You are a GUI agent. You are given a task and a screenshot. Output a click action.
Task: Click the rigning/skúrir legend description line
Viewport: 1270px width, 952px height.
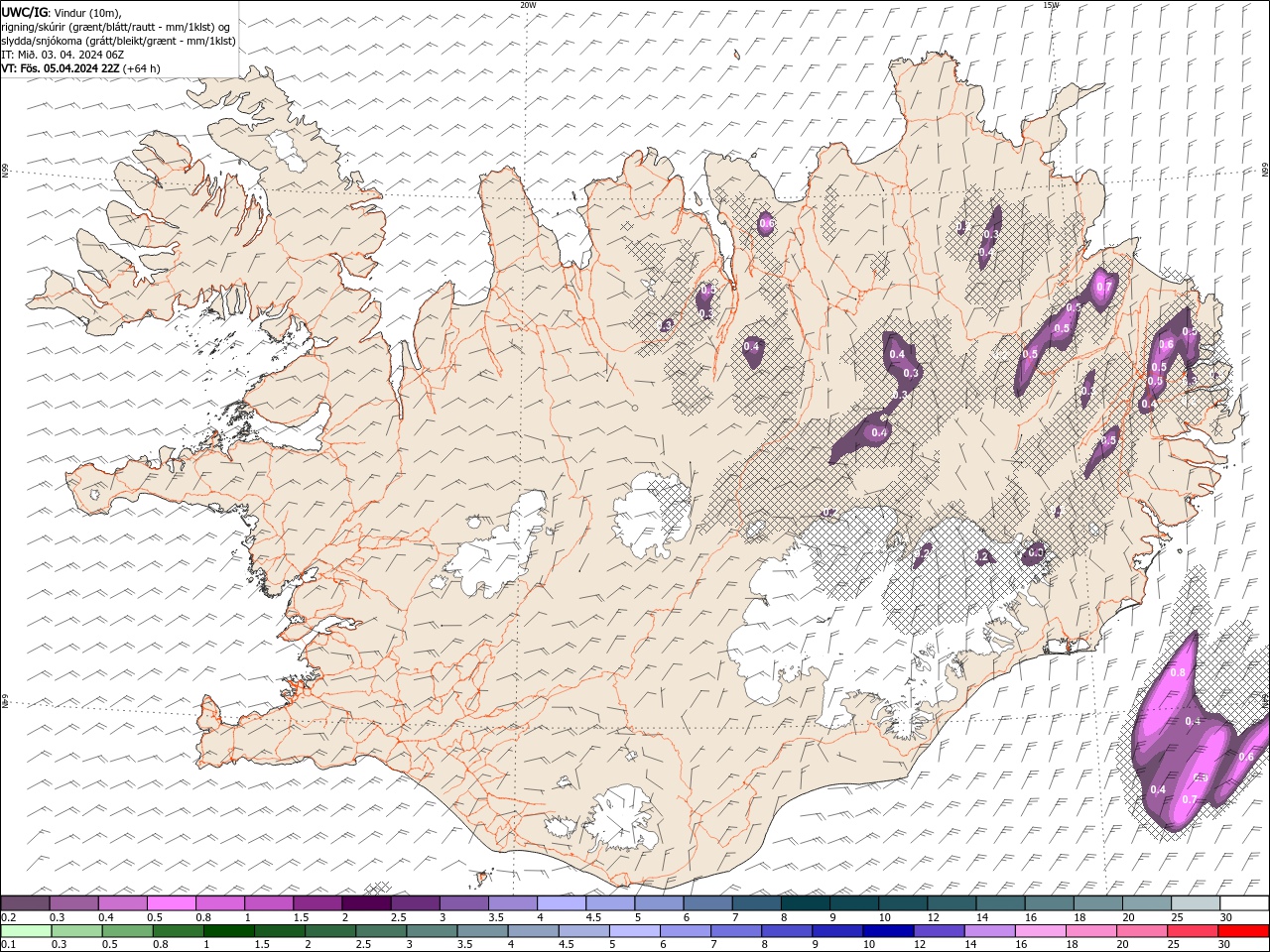[x=116, y=27]
